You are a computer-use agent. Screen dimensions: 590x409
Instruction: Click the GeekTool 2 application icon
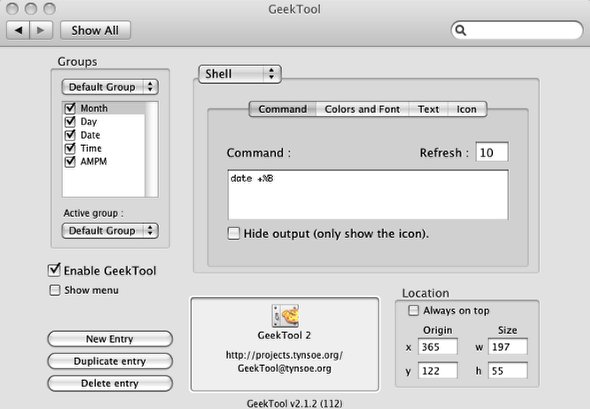coord(285,315)
